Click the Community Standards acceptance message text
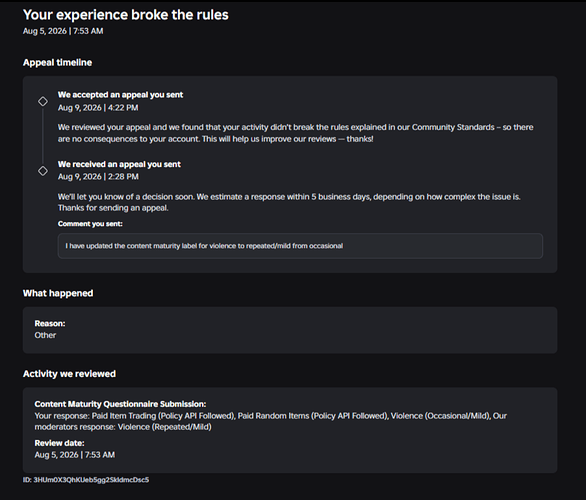Image resolution: width=586 pixels, height=500 pixels. (x=295, y=133)
